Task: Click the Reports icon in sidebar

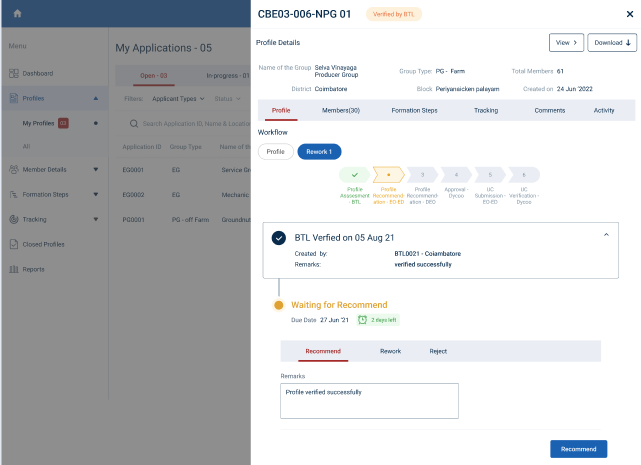Action: (14, 269)
